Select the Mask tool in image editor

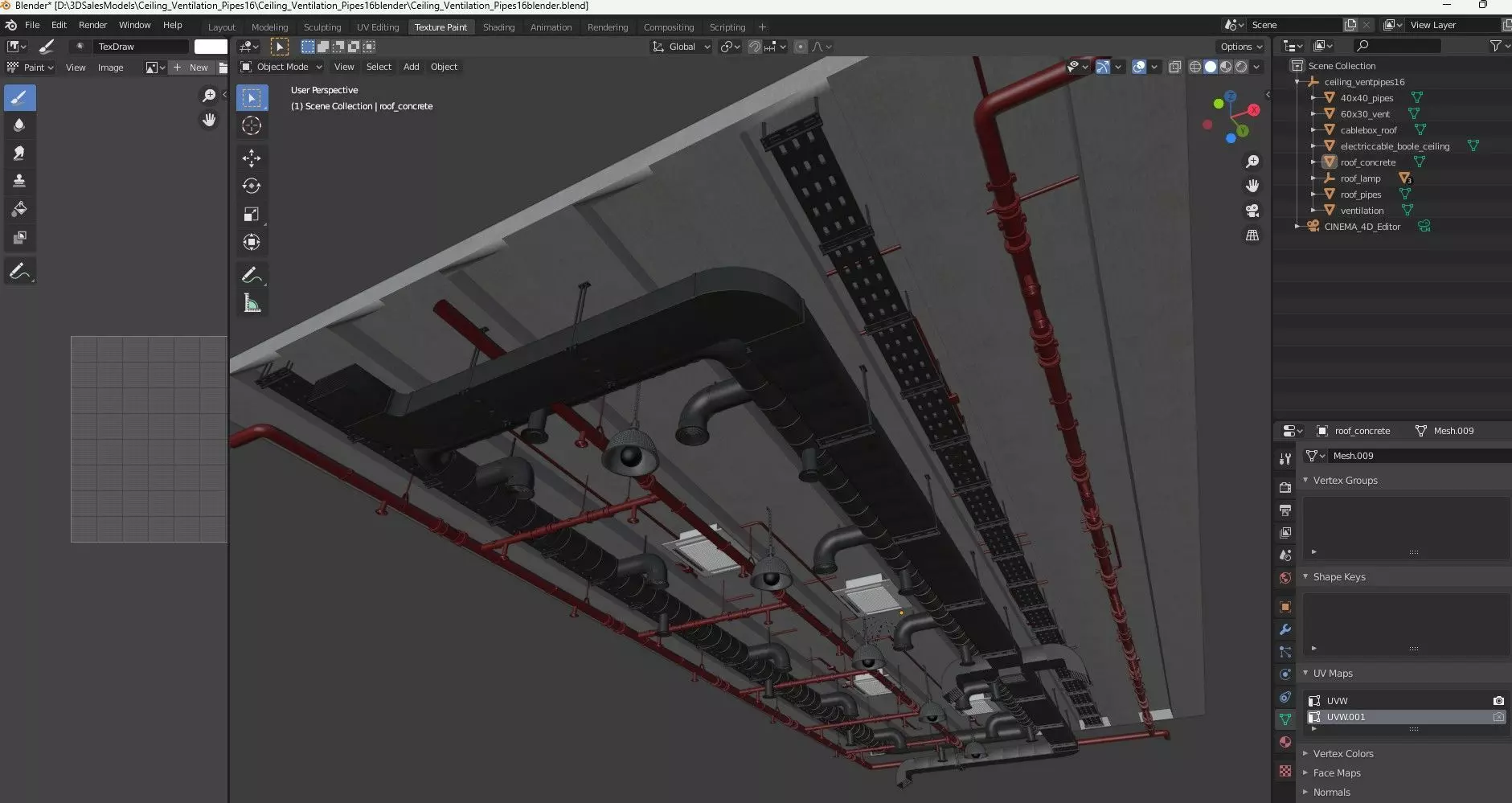[20, 237]
